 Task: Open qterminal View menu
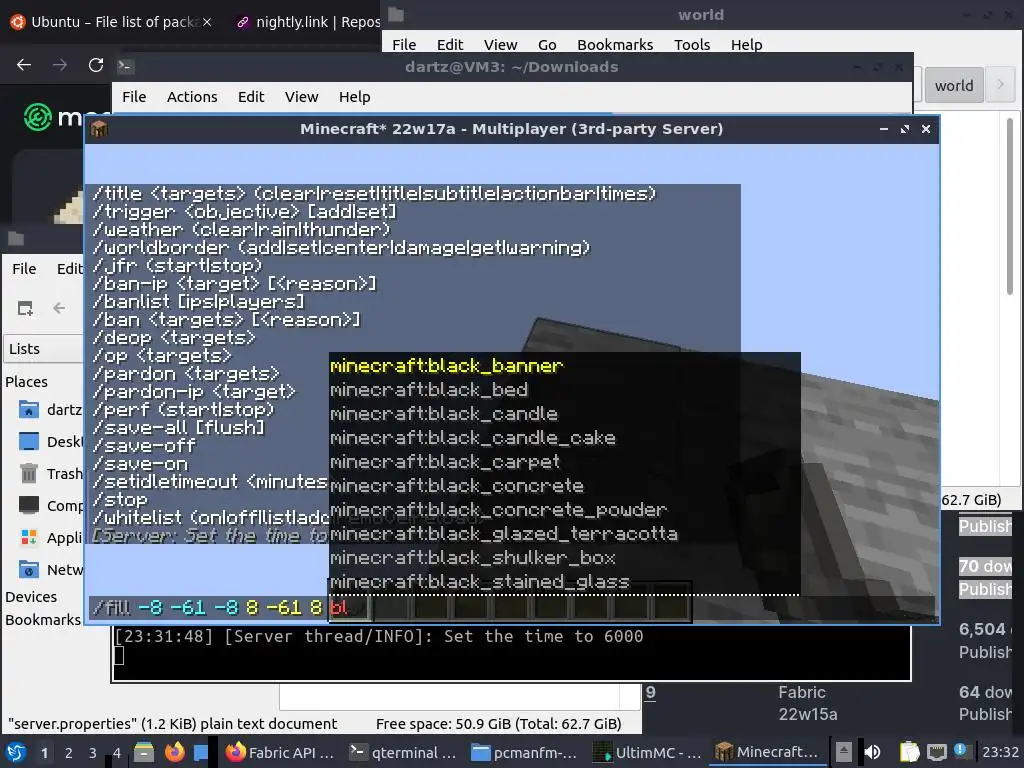(x=301, y=97)
